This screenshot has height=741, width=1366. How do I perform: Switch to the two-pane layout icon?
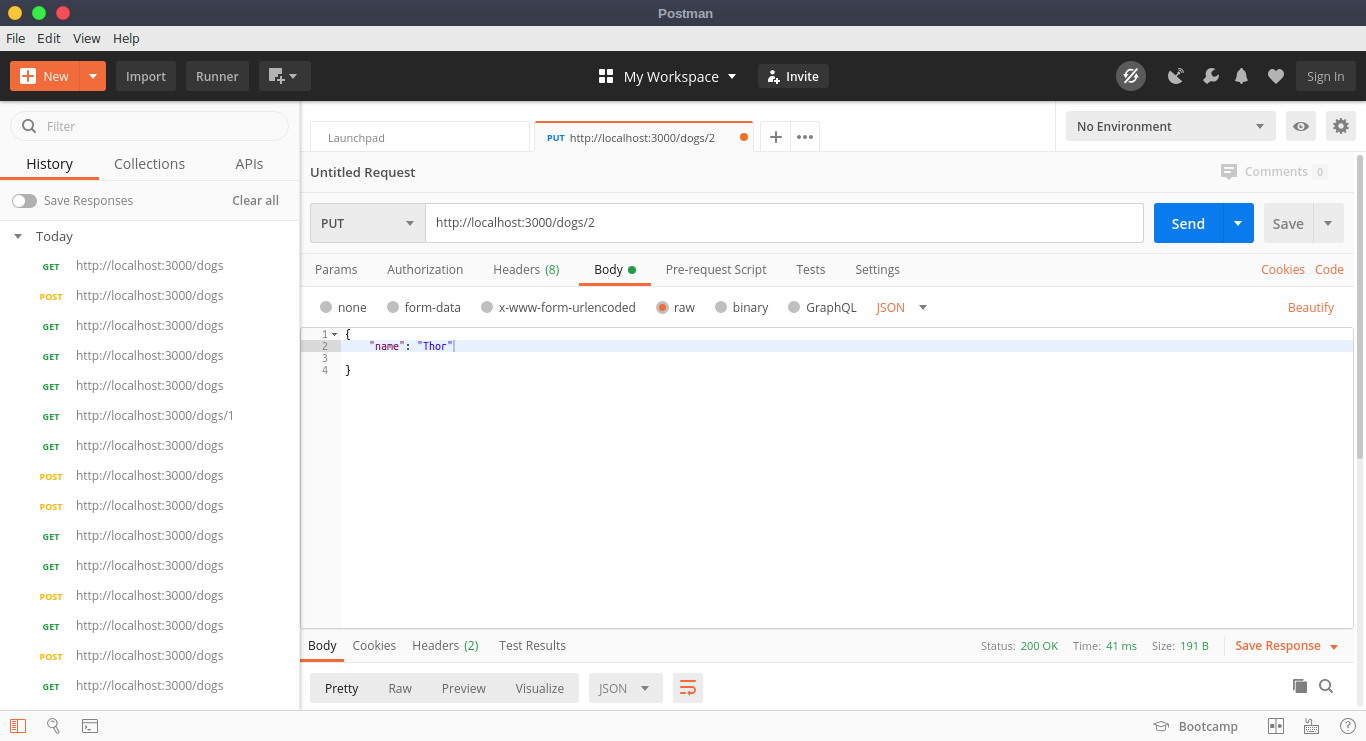click(x=1275, y=726)
